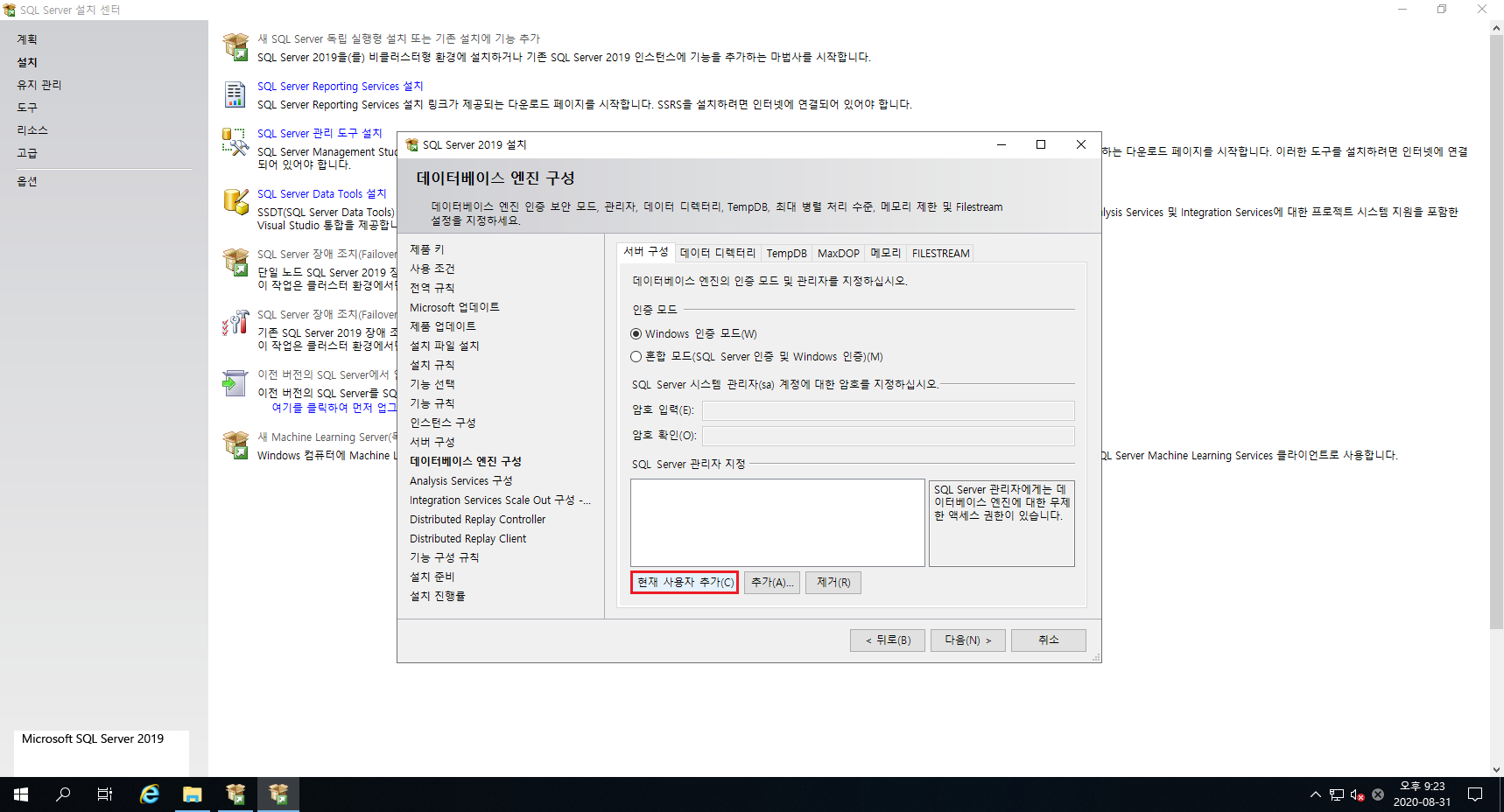Click the add node to failover cluster icon
This screenshot has height=812, width=1504.
pos(235,322)
